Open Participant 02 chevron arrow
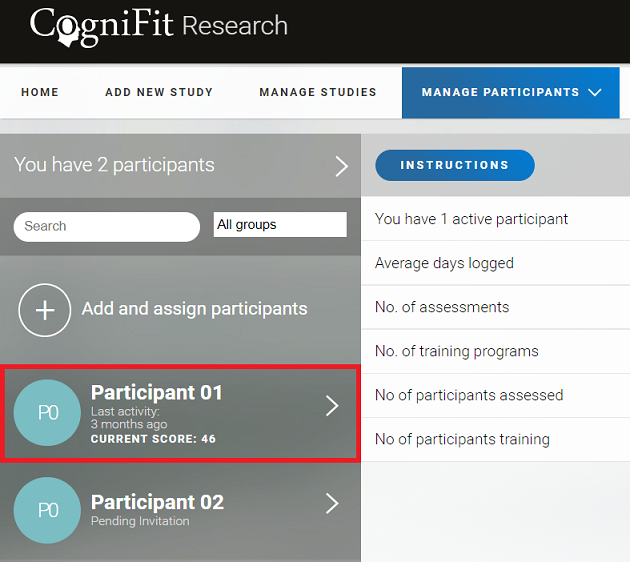This screenshot has width=630, height=562. (333, 504)
